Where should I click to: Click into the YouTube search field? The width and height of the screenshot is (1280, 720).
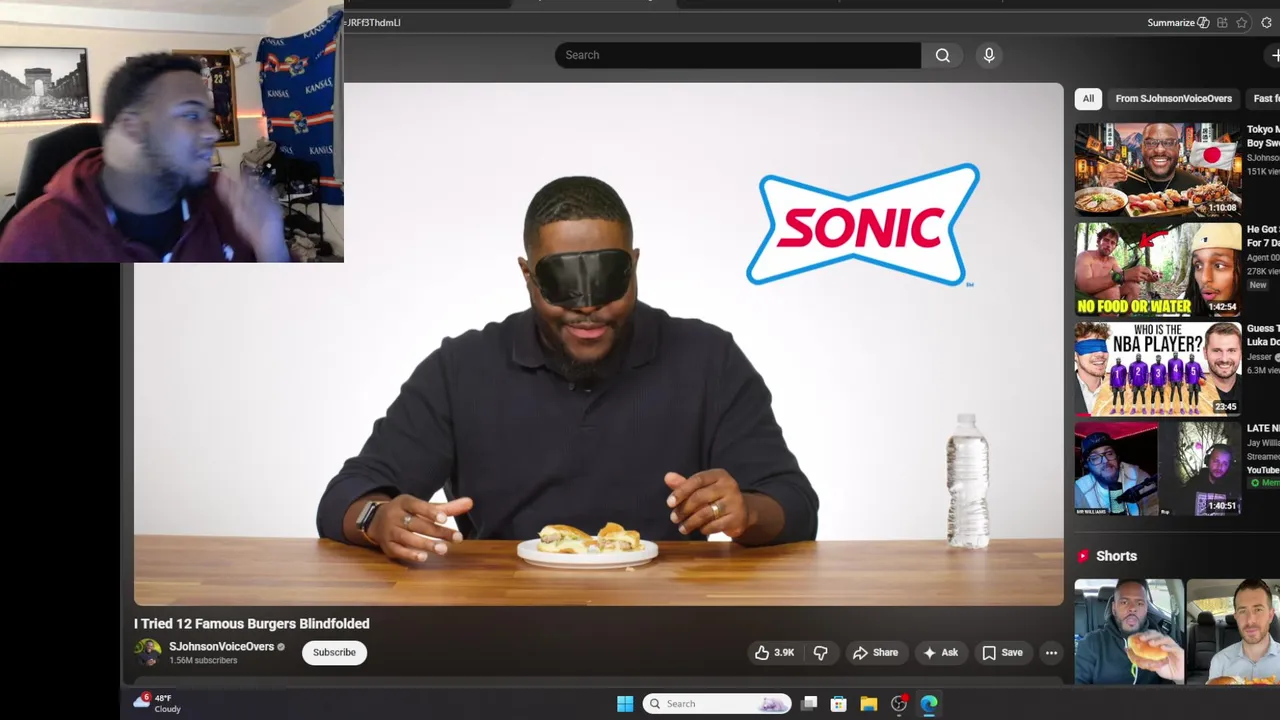point(738,55)
